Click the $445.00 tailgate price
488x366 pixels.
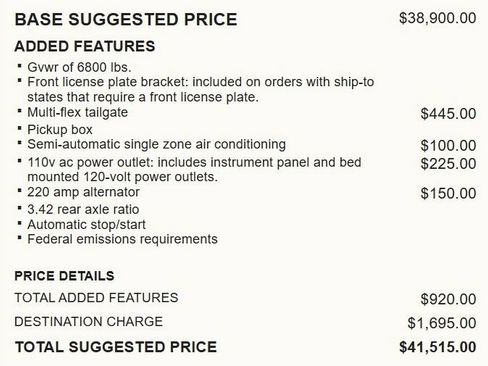448,114
